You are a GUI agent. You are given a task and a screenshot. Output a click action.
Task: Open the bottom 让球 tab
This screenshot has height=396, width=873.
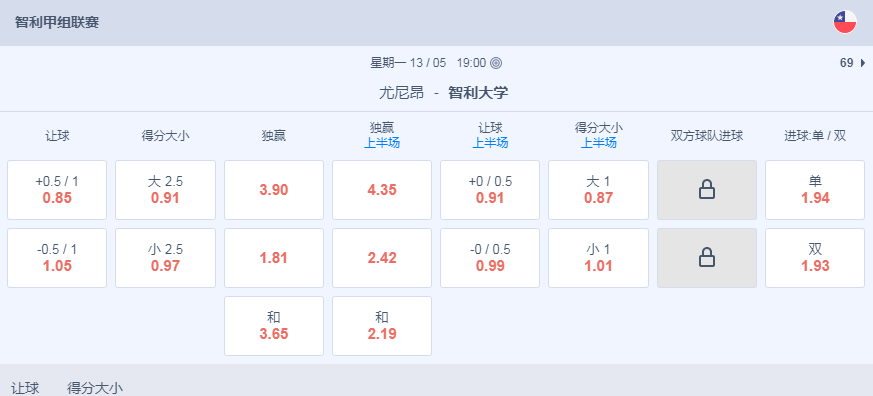pos(25,388)
